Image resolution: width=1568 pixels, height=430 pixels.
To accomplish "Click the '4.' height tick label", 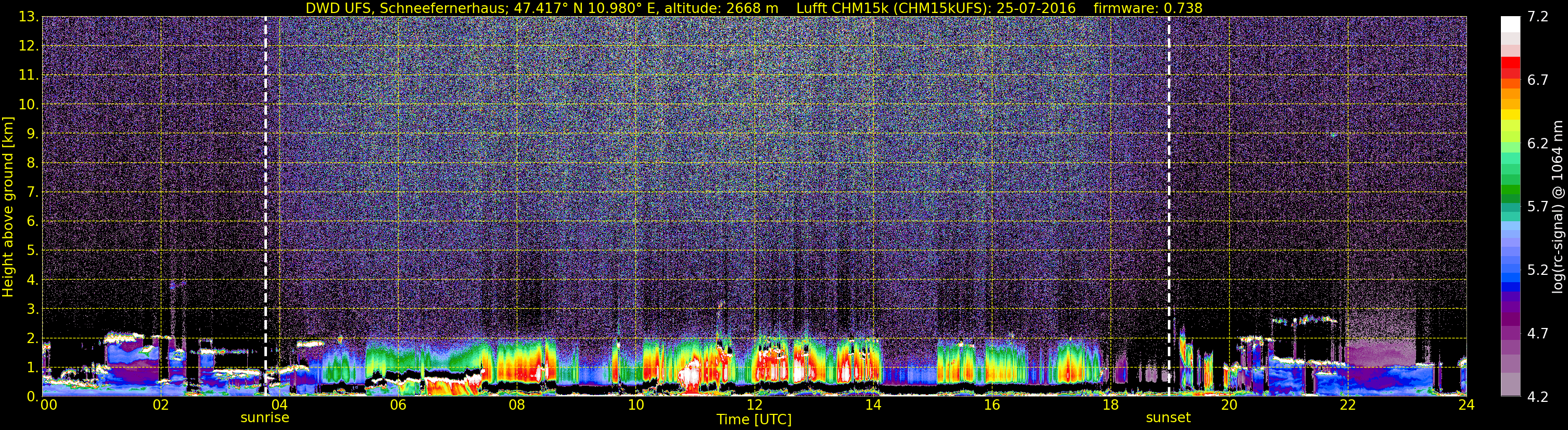I will point(33,280).
